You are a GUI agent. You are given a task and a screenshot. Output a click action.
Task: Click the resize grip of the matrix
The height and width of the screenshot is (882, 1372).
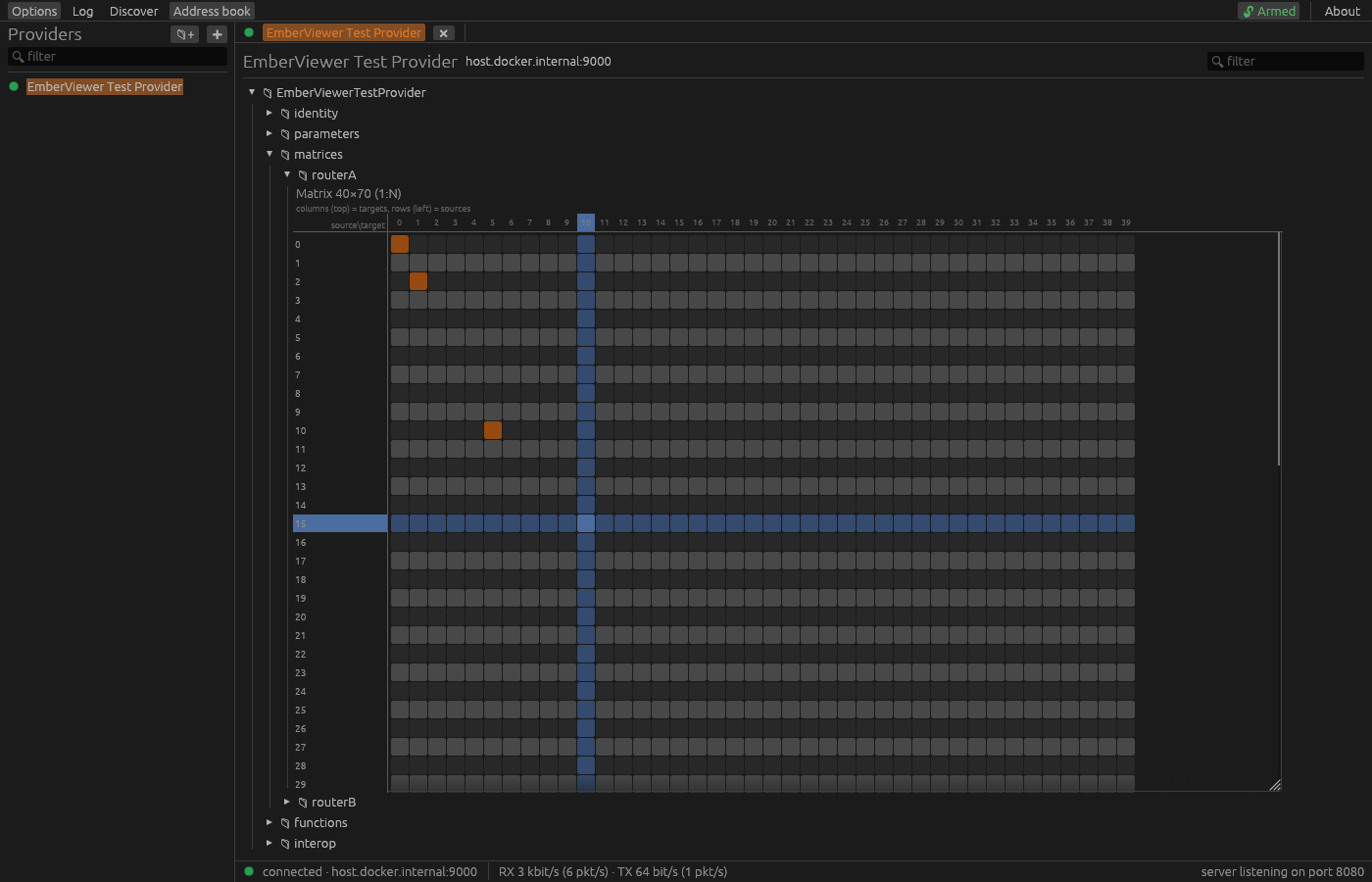pos(1275,785)
